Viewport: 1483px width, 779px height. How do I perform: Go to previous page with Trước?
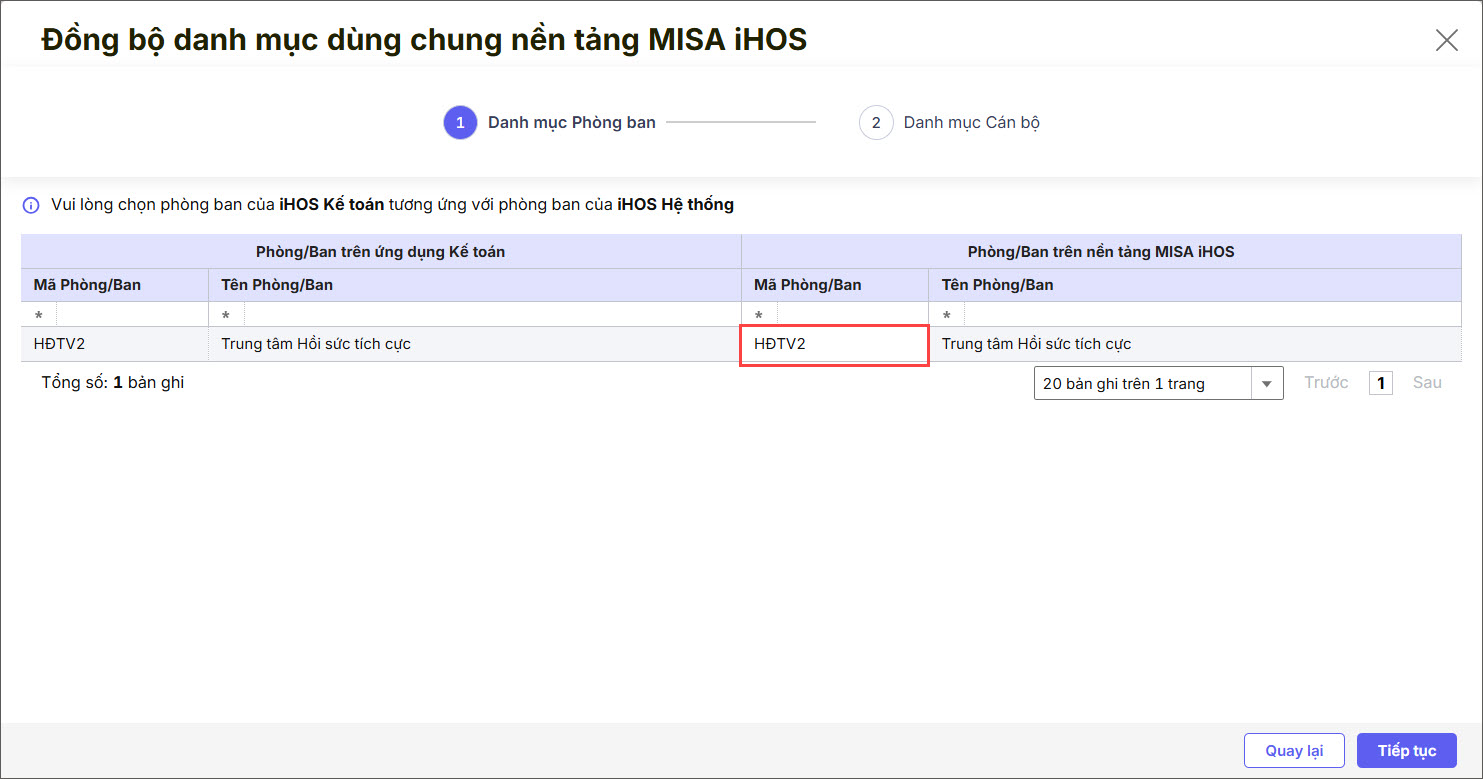pyautogui.click(x=1326, y=383)
